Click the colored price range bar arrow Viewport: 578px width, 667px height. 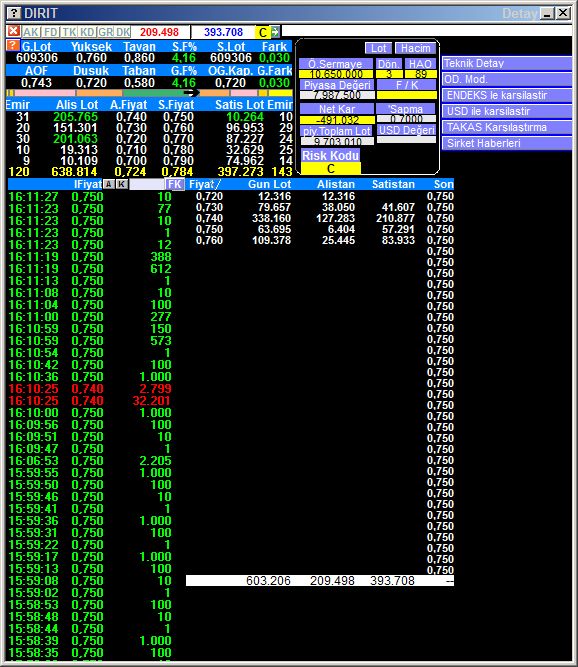191,93
